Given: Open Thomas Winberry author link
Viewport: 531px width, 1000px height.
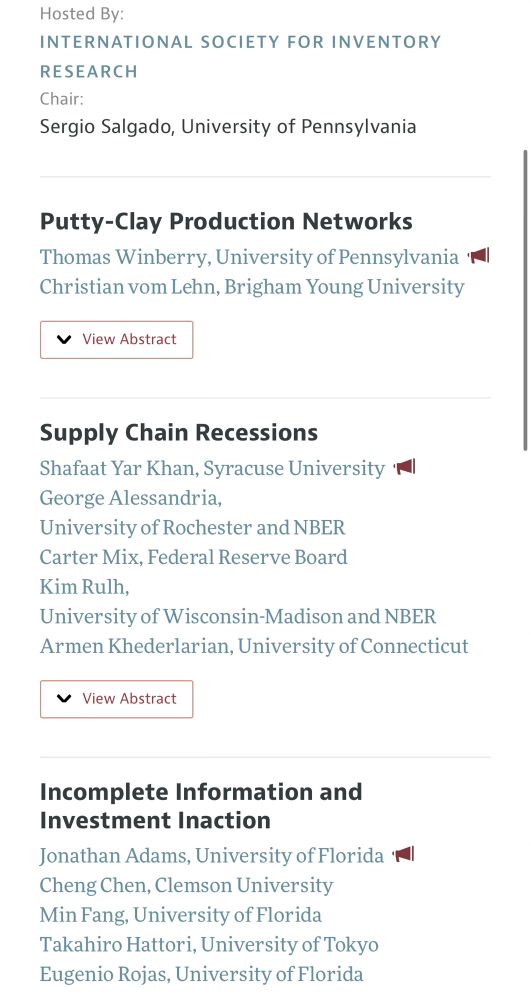Looking at the screenshot, I should point(249,257).
